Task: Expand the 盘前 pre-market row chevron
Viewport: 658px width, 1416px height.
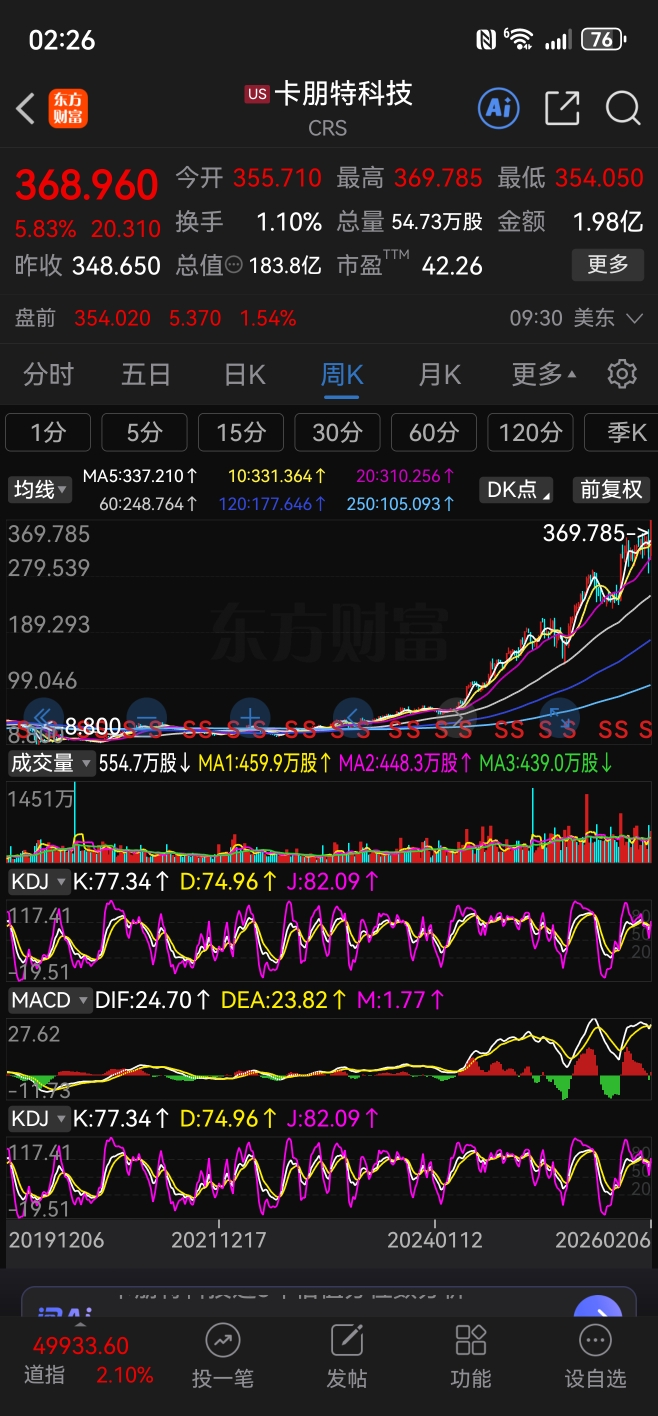Action: coord(634,319)
